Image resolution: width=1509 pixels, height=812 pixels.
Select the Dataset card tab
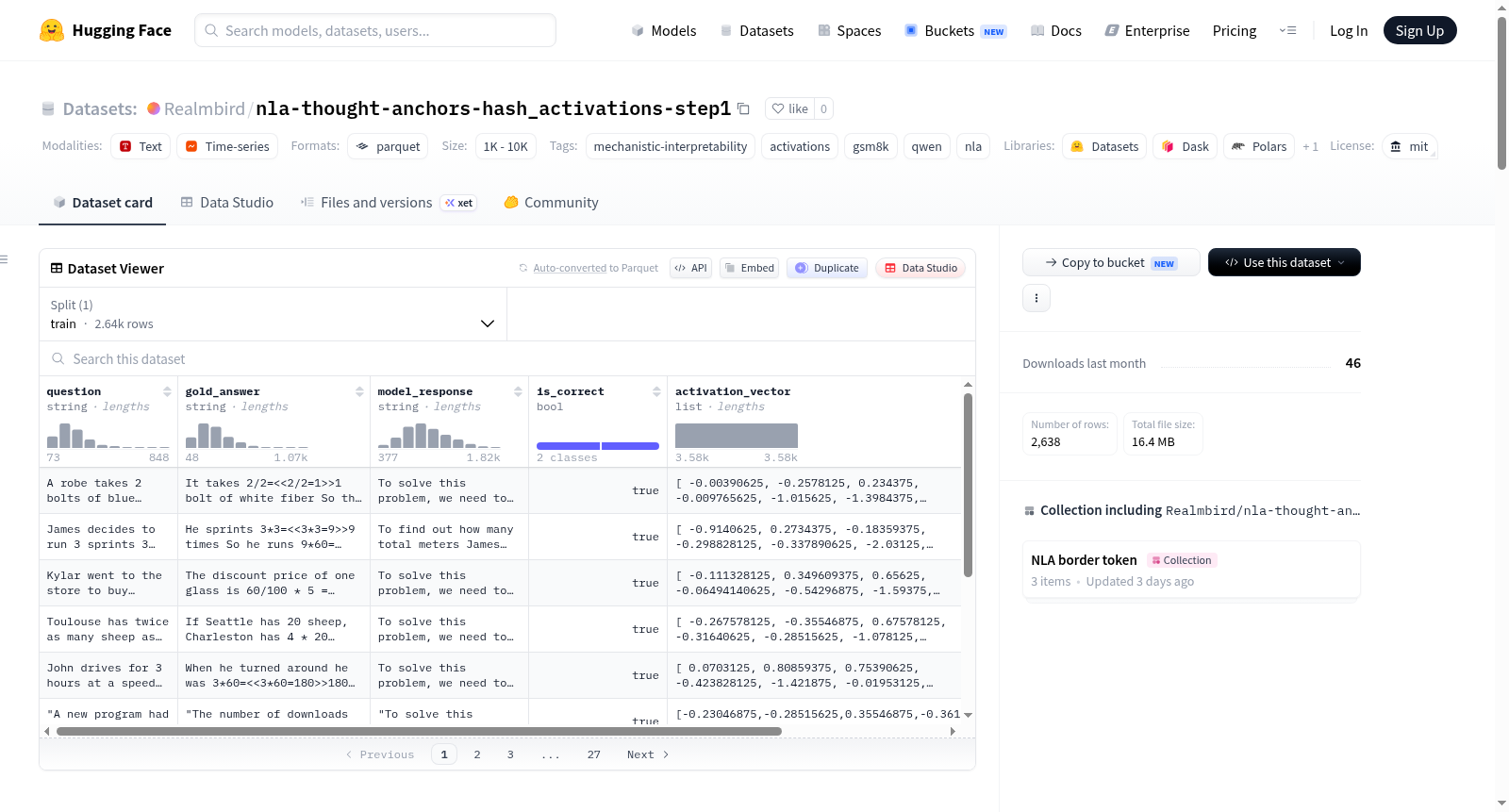click(103, 203)
